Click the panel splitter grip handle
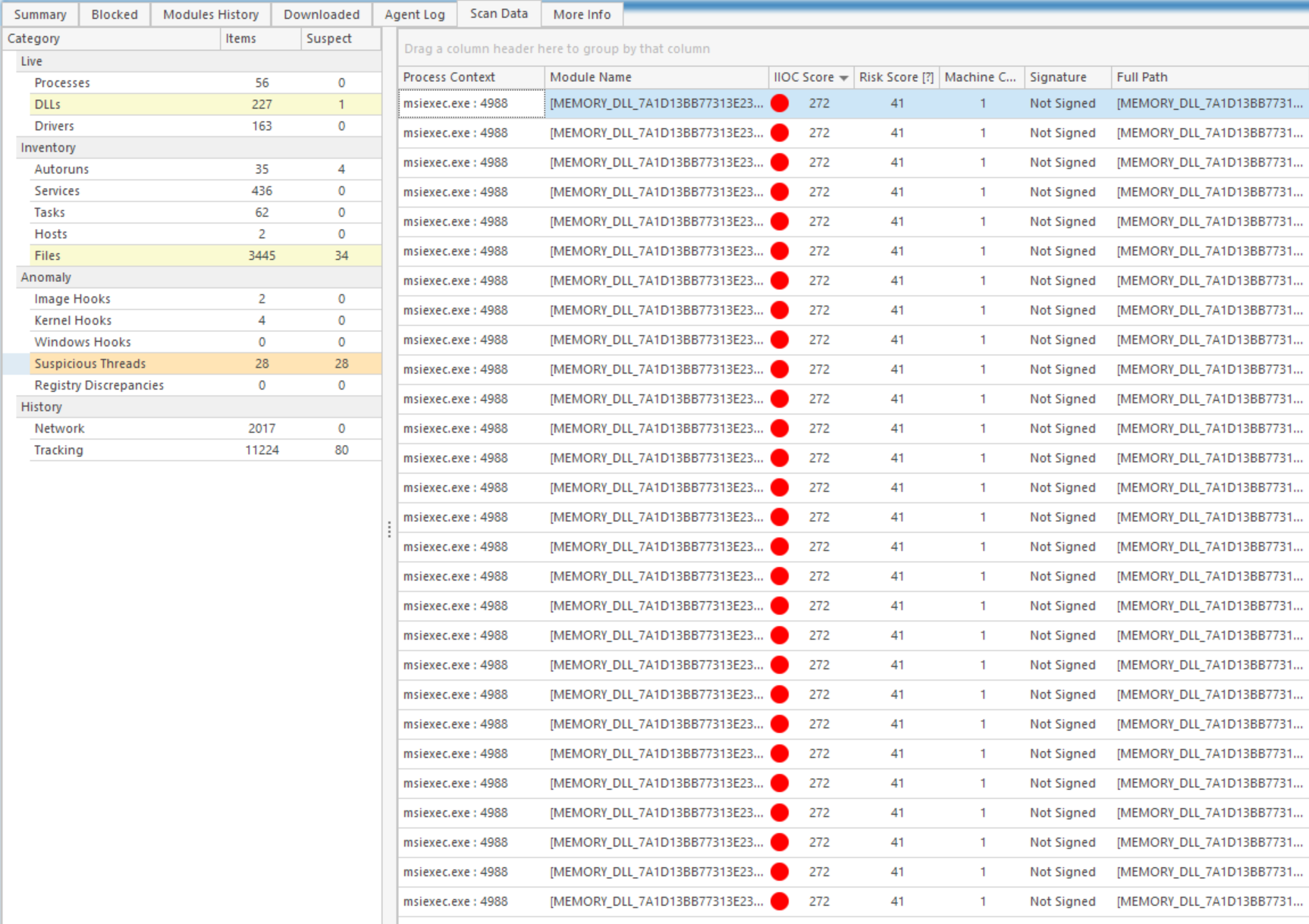Screen dimensions: 1309x924 point(389,529)
